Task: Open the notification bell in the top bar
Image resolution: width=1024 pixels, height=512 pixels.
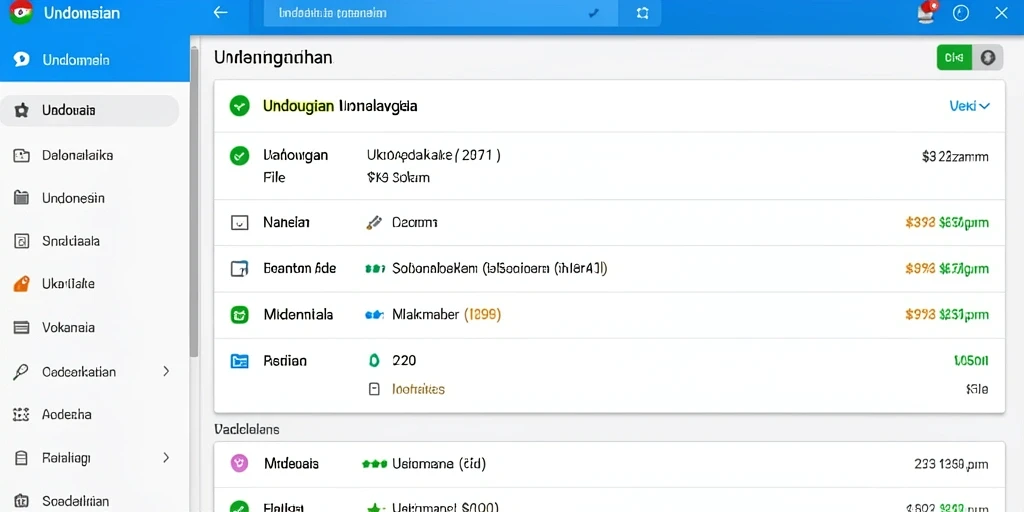Action: (927, 13)
